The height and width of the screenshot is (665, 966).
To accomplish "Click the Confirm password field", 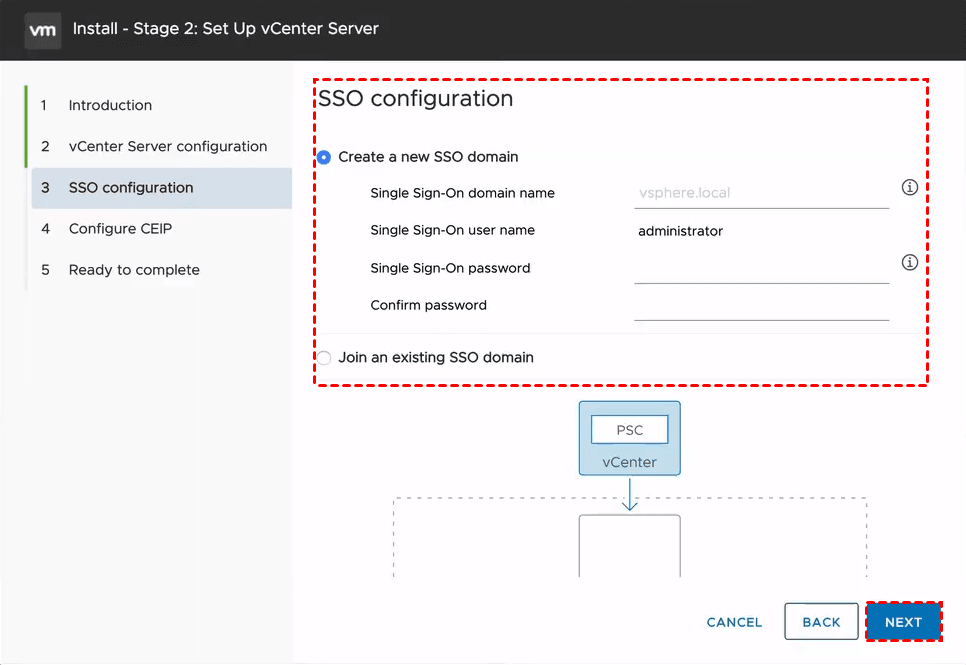I will (x=760, y=306).
